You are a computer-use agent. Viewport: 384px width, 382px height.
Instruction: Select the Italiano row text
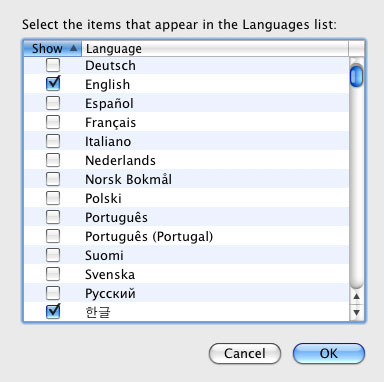[108, 141]
